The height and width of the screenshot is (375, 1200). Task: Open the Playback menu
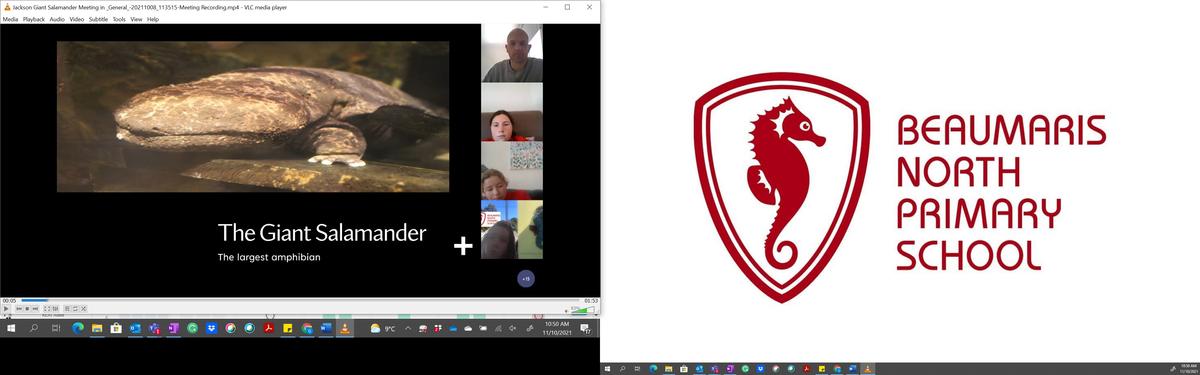coord(34,19)
